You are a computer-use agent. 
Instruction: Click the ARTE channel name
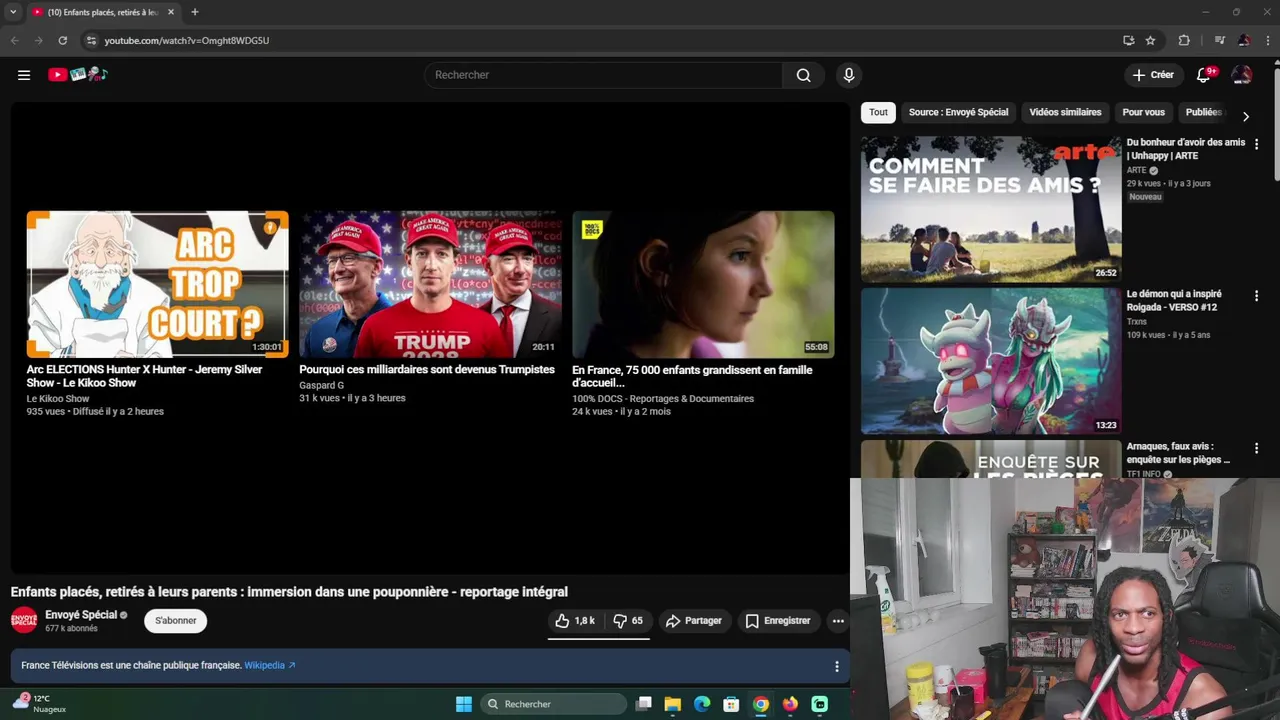(1137, 170)
